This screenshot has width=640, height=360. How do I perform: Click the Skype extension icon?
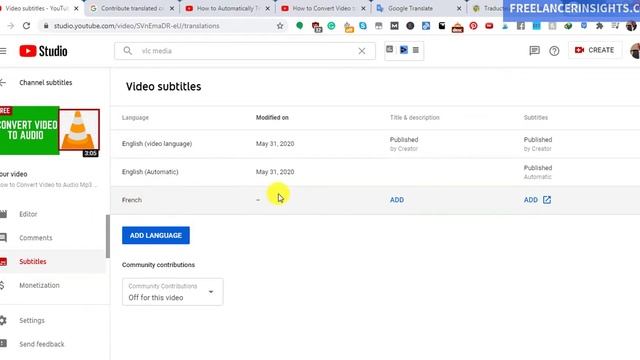pyautogui.click(x=363, y=26)
